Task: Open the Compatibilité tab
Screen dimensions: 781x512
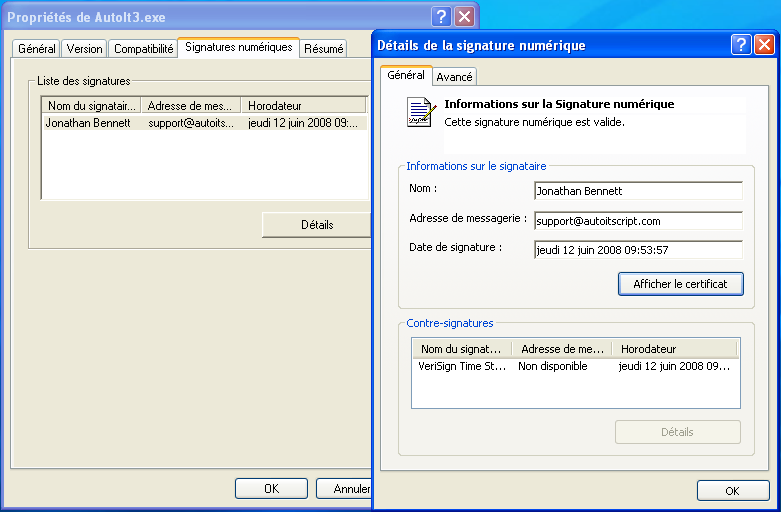Action: [143, 48]
